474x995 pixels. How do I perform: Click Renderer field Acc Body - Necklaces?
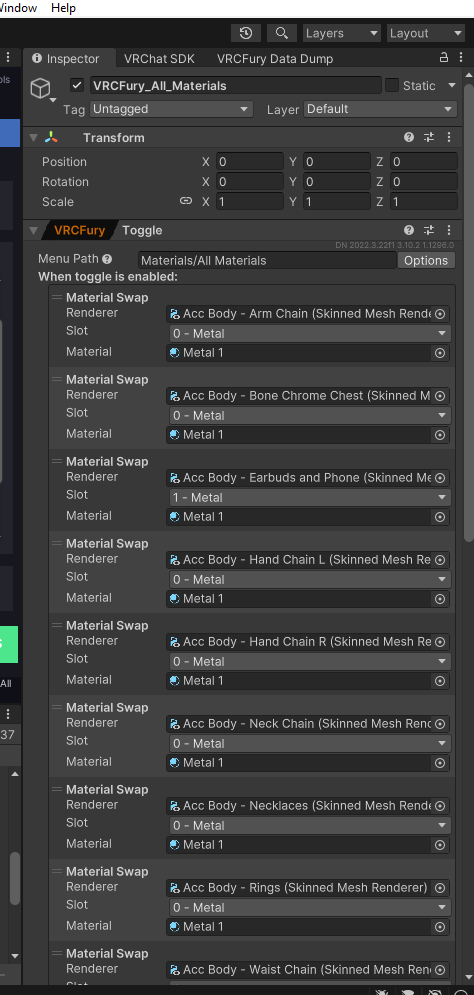308,805
